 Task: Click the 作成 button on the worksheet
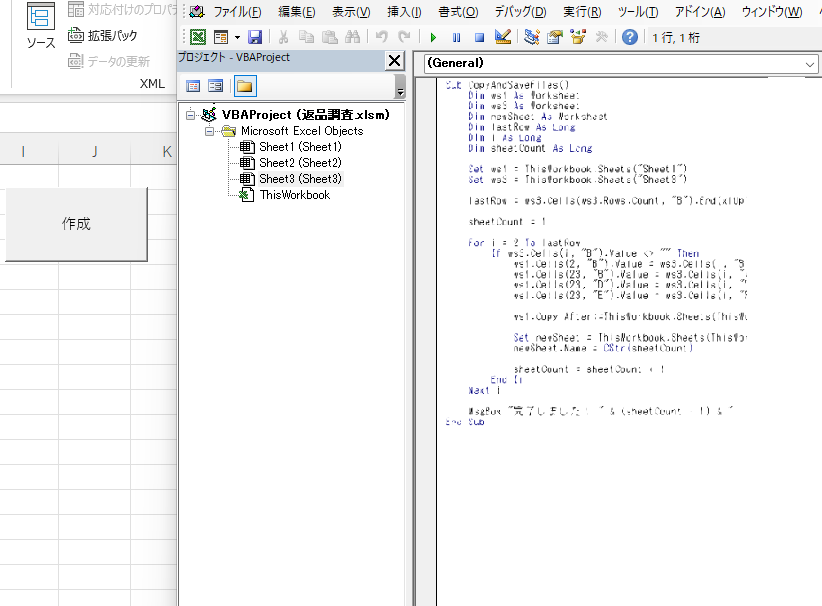point(76,224)
